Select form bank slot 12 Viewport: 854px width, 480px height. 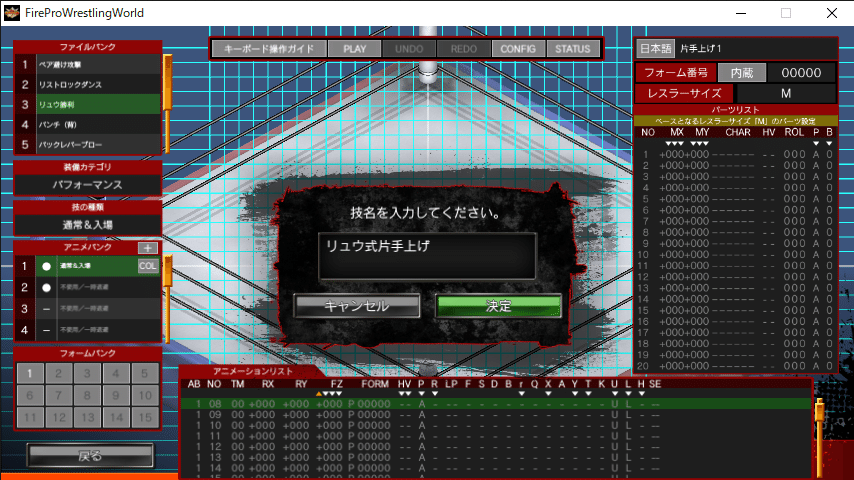pyautogui.click(x=58, y=417)
